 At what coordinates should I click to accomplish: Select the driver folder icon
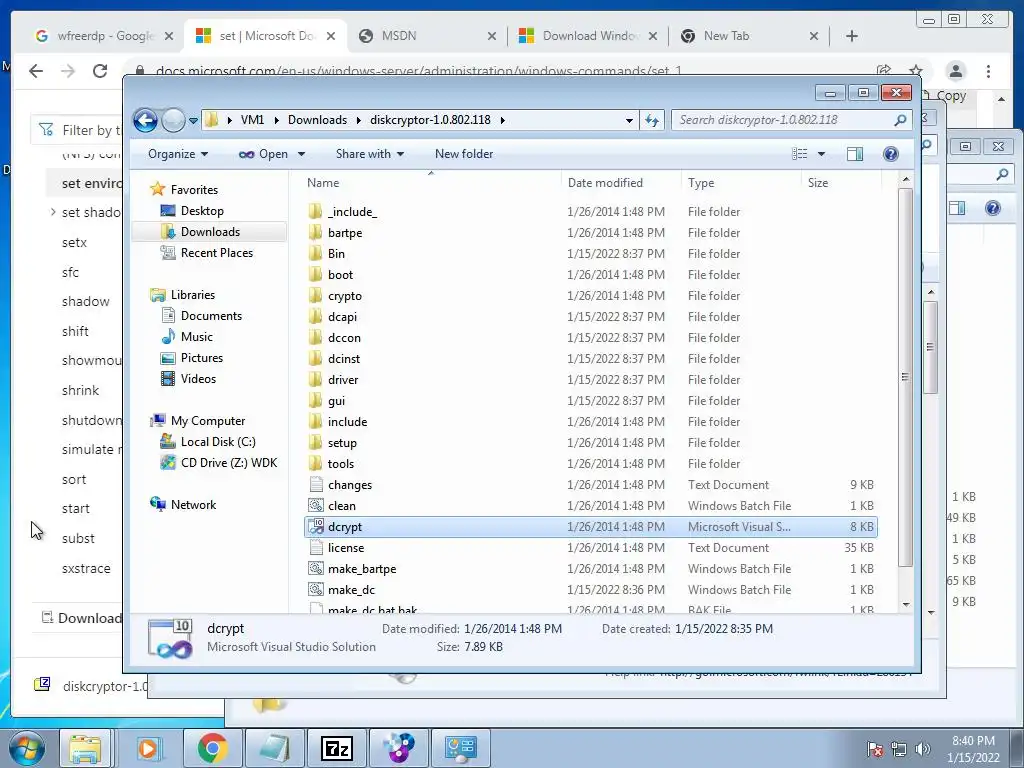pyautogui.click(x=315, y=379)
